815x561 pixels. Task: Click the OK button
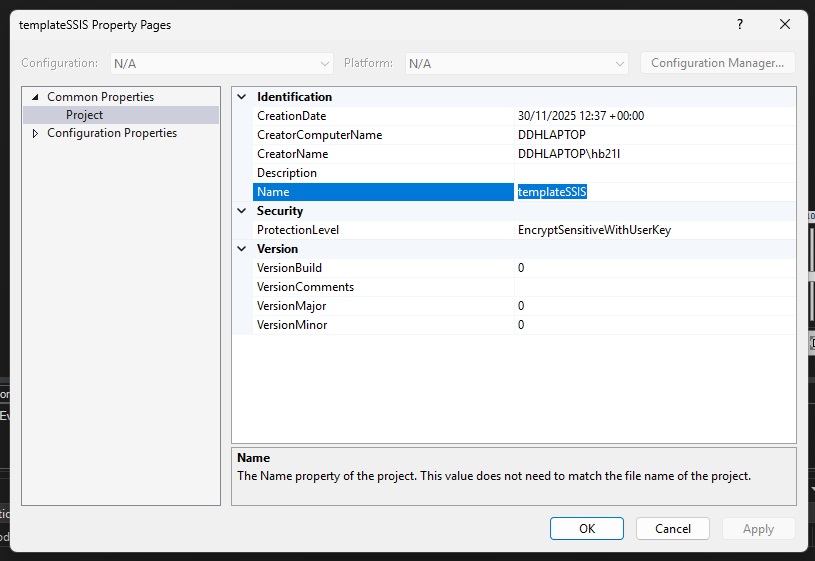coord(586,529)
